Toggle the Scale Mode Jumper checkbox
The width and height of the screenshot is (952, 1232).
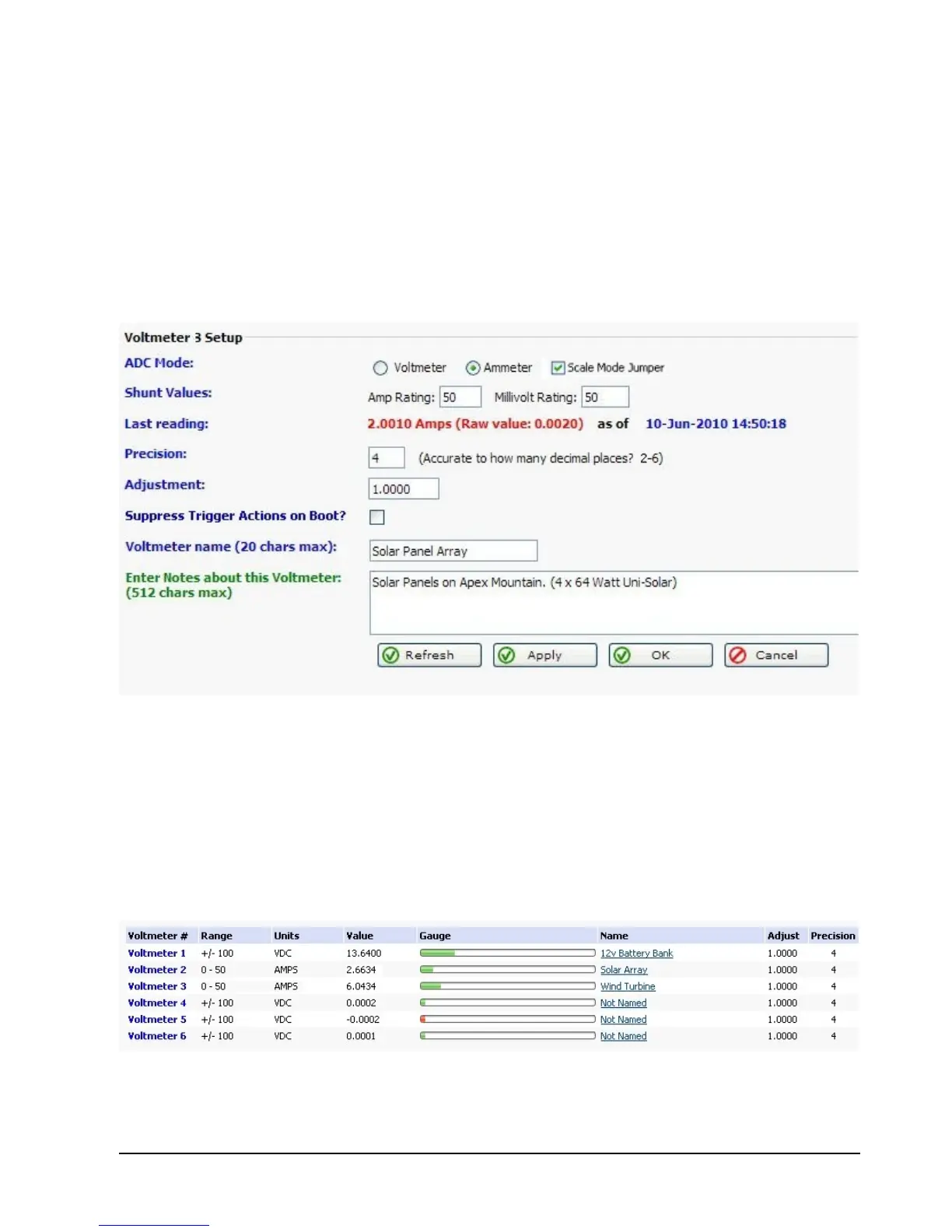(x=558, y=368)
